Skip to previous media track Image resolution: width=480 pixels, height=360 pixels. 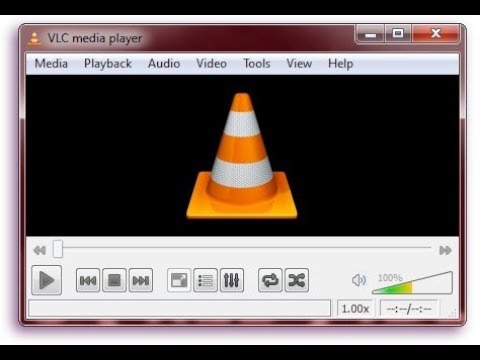pyautogui.click(x=88, y=280)
